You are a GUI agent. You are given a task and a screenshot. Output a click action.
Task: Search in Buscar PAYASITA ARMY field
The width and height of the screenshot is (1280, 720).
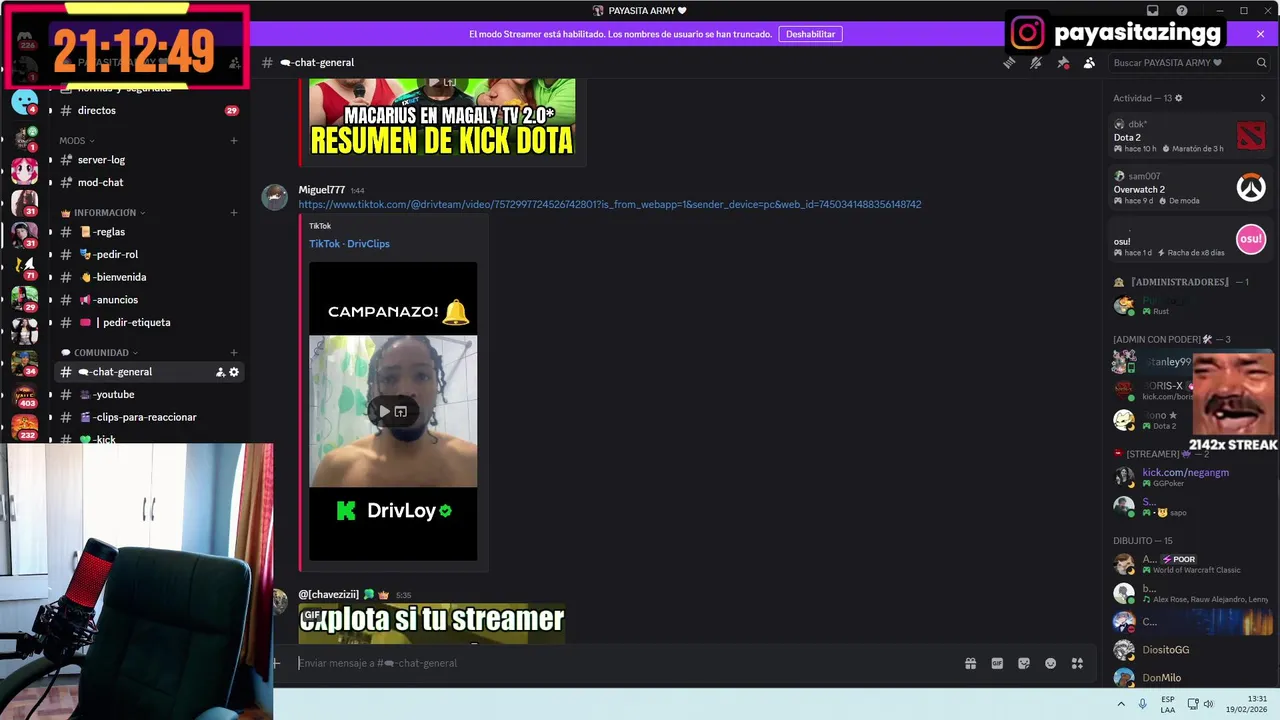[1189, 62]
